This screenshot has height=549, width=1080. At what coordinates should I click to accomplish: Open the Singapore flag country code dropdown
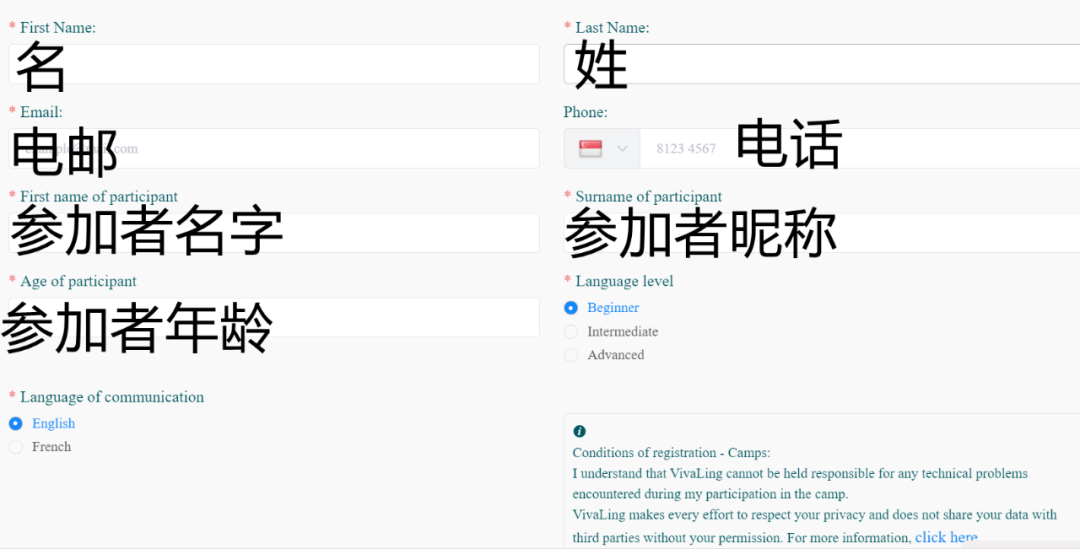coord(602,148)
